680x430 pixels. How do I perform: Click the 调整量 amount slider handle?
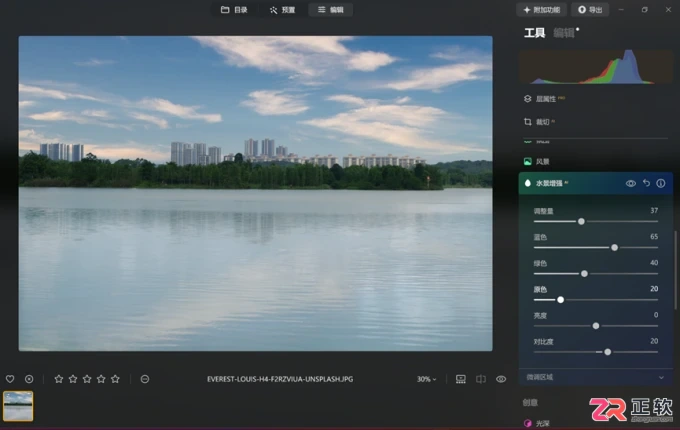pyautogui.click(x=581, y=222)
